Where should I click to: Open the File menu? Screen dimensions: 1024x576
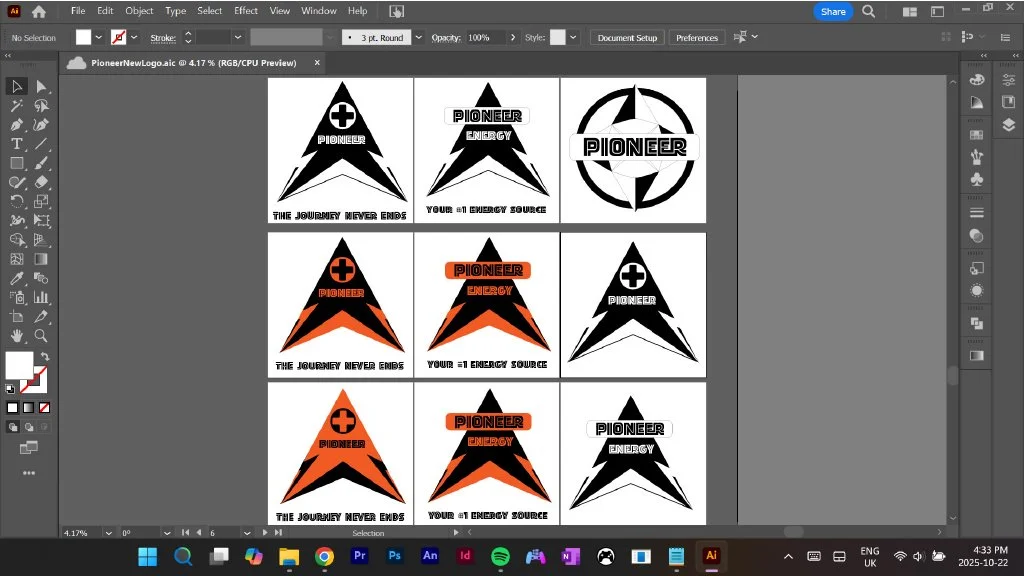click(78, 11)
